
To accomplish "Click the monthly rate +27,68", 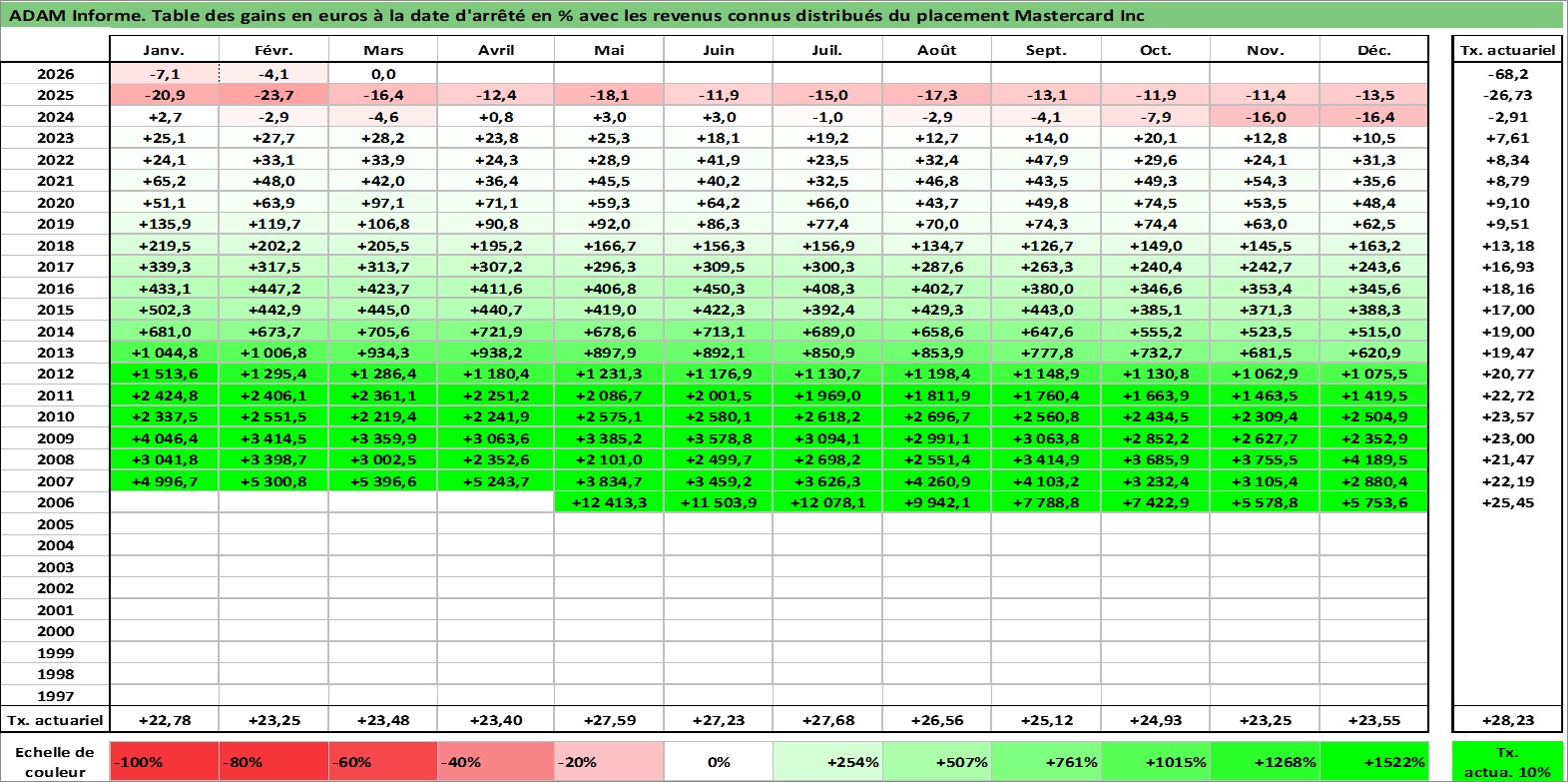I will 827,720.
